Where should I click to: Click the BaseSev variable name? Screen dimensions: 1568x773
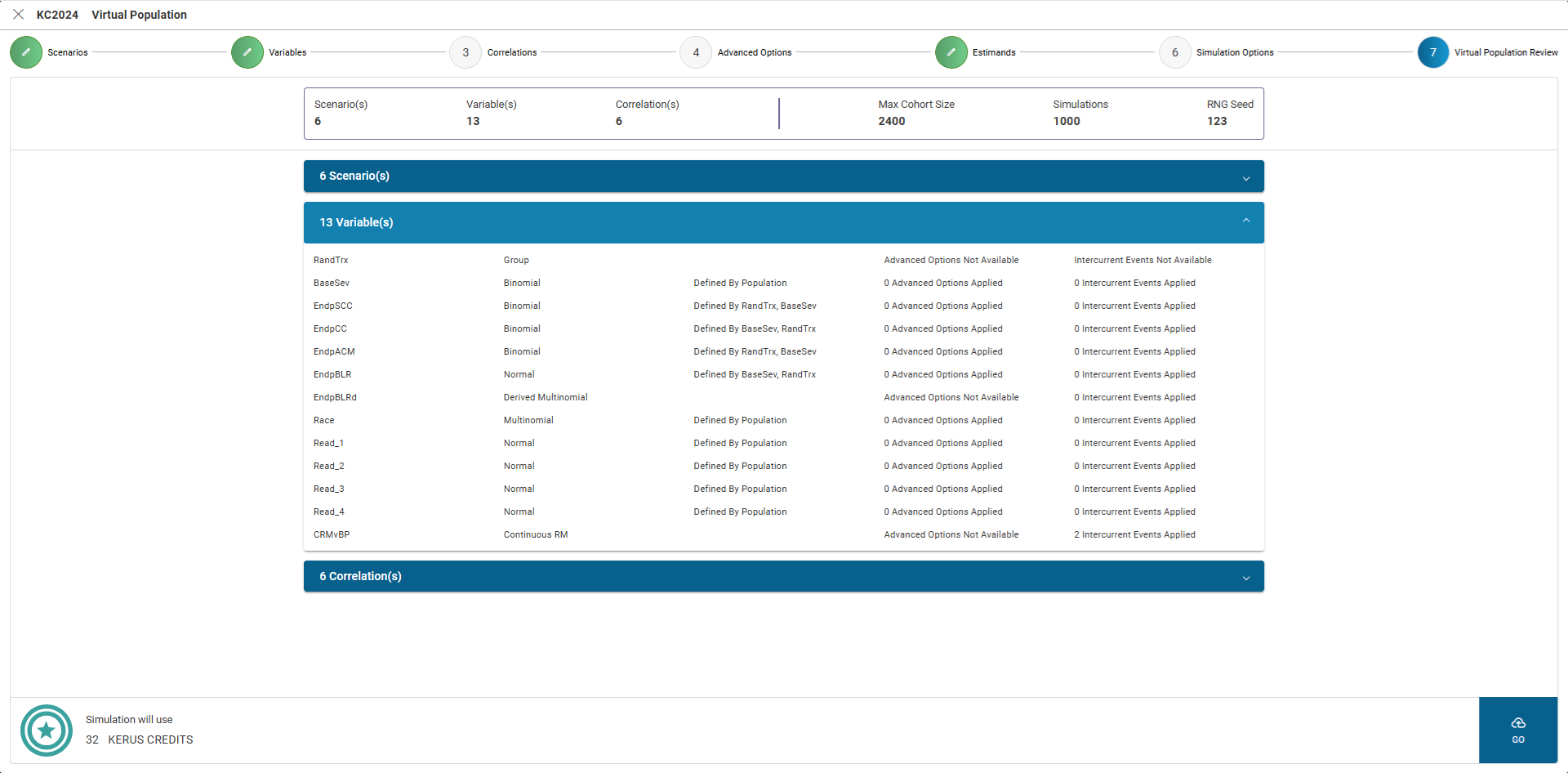[332, 283]
